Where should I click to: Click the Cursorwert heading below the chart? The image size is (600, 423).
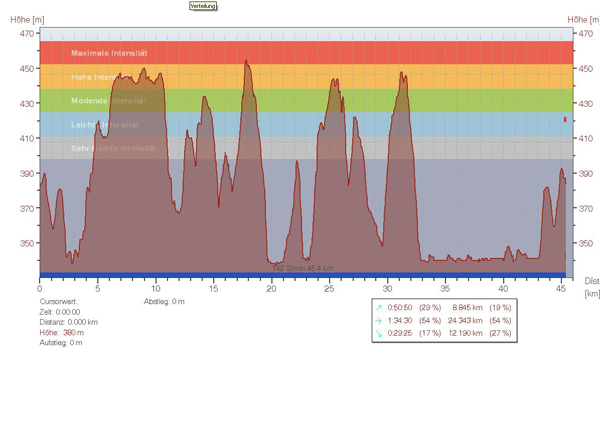tap(57, 301)
